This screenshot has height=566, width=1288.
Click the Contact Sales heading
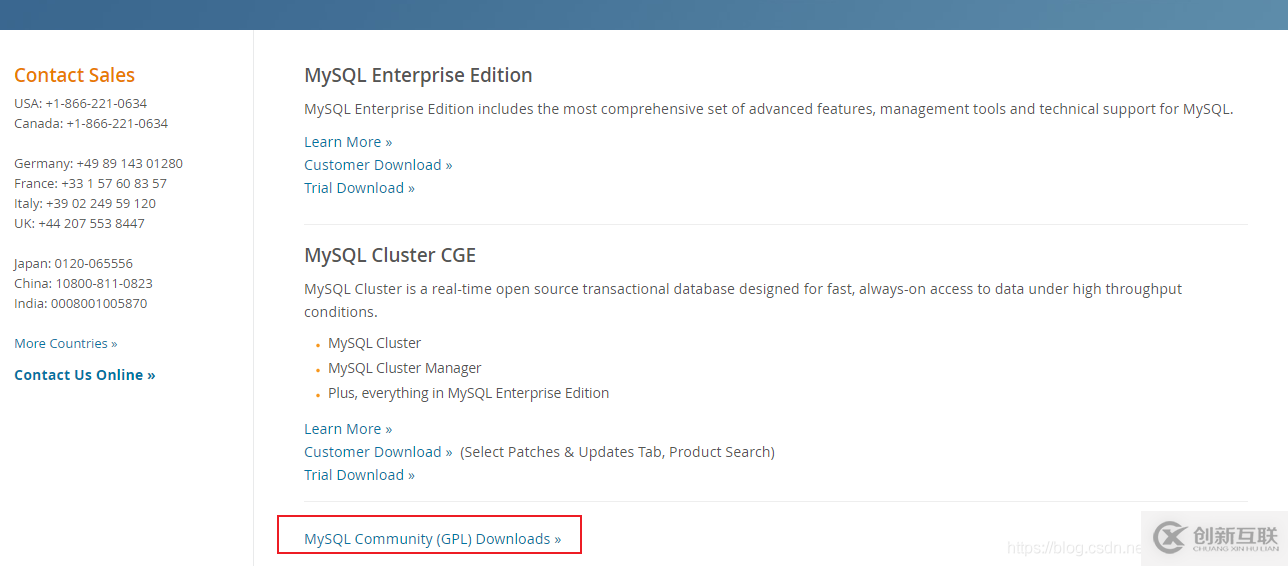tap(74, 76)
